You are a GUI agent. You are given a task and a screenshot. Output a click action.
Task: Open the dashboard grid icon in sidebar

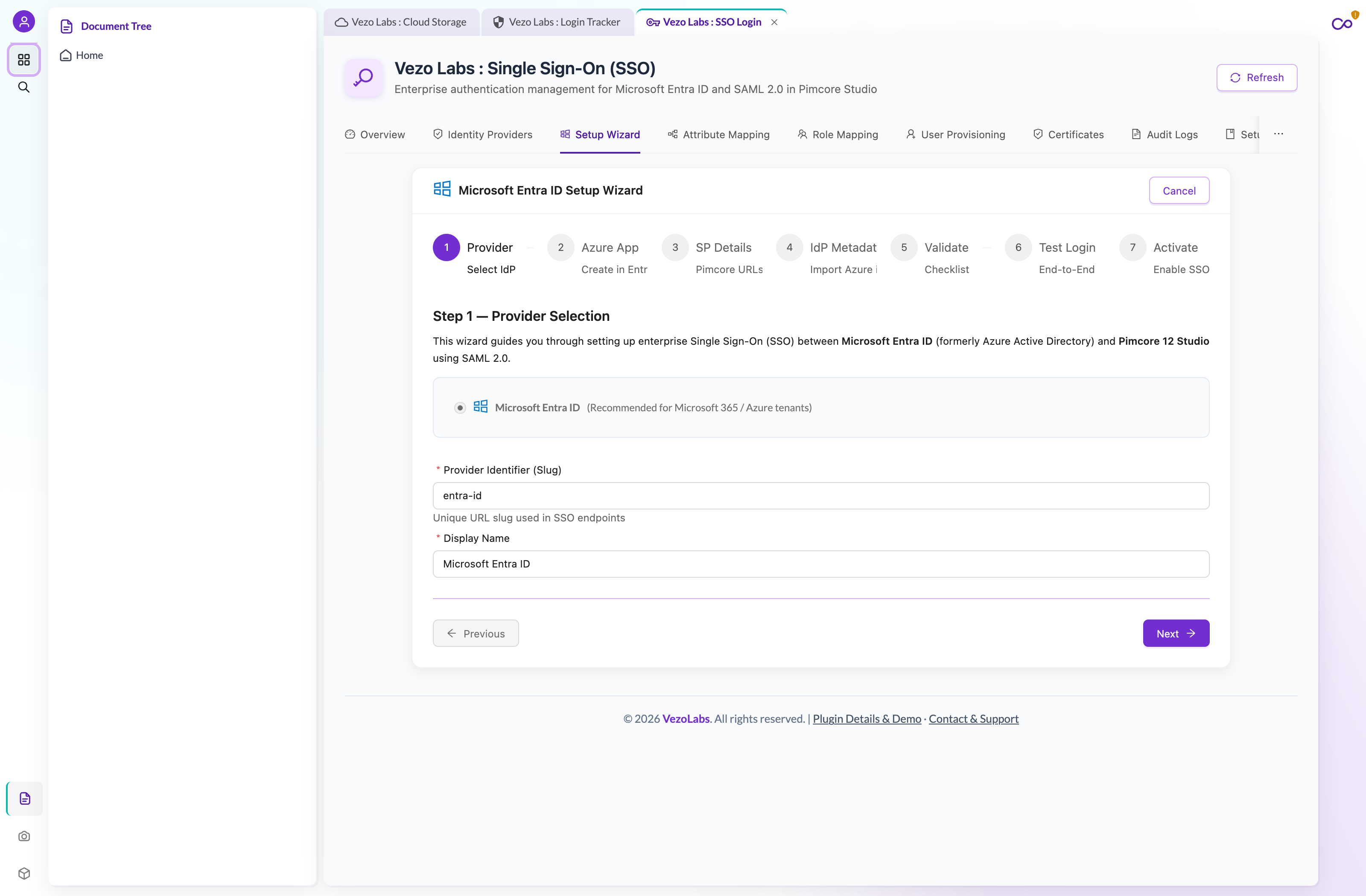23,60
